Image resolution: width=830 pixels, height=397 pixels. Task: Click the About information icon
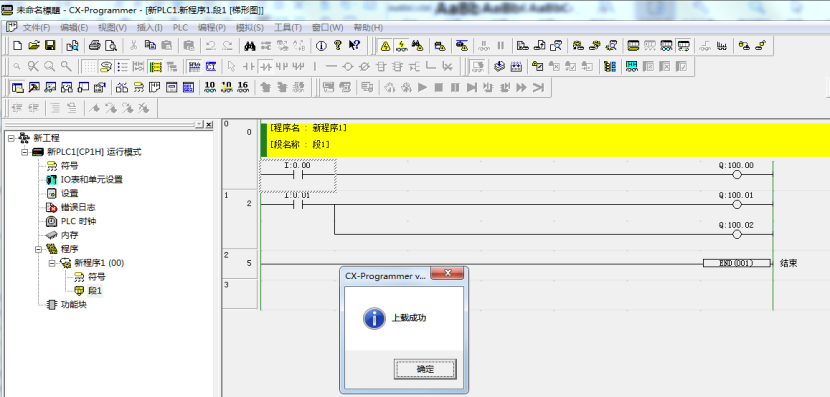[x=321, y=46]
